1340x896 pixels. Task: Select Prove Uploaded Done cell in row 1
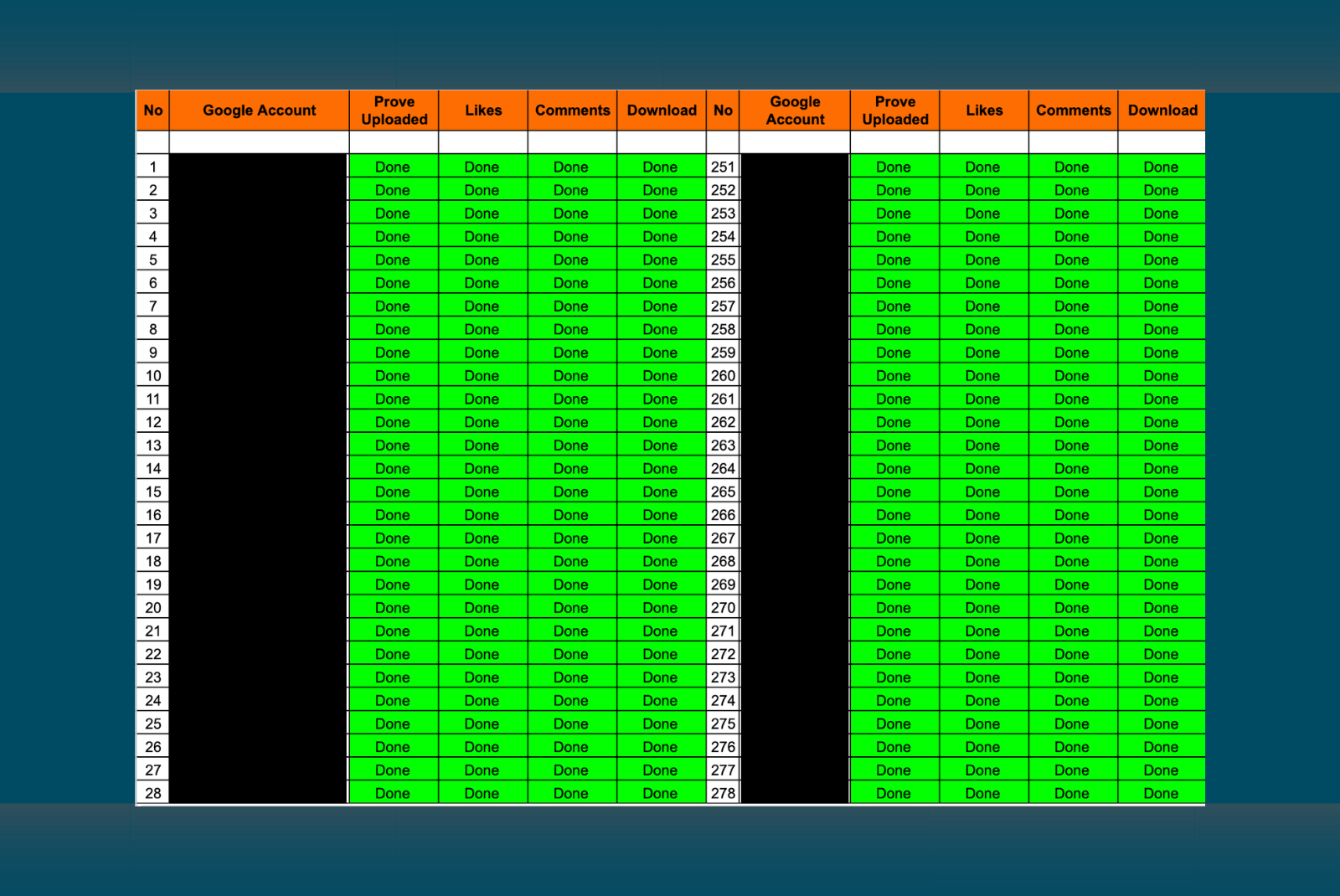[x=394, y=167]
